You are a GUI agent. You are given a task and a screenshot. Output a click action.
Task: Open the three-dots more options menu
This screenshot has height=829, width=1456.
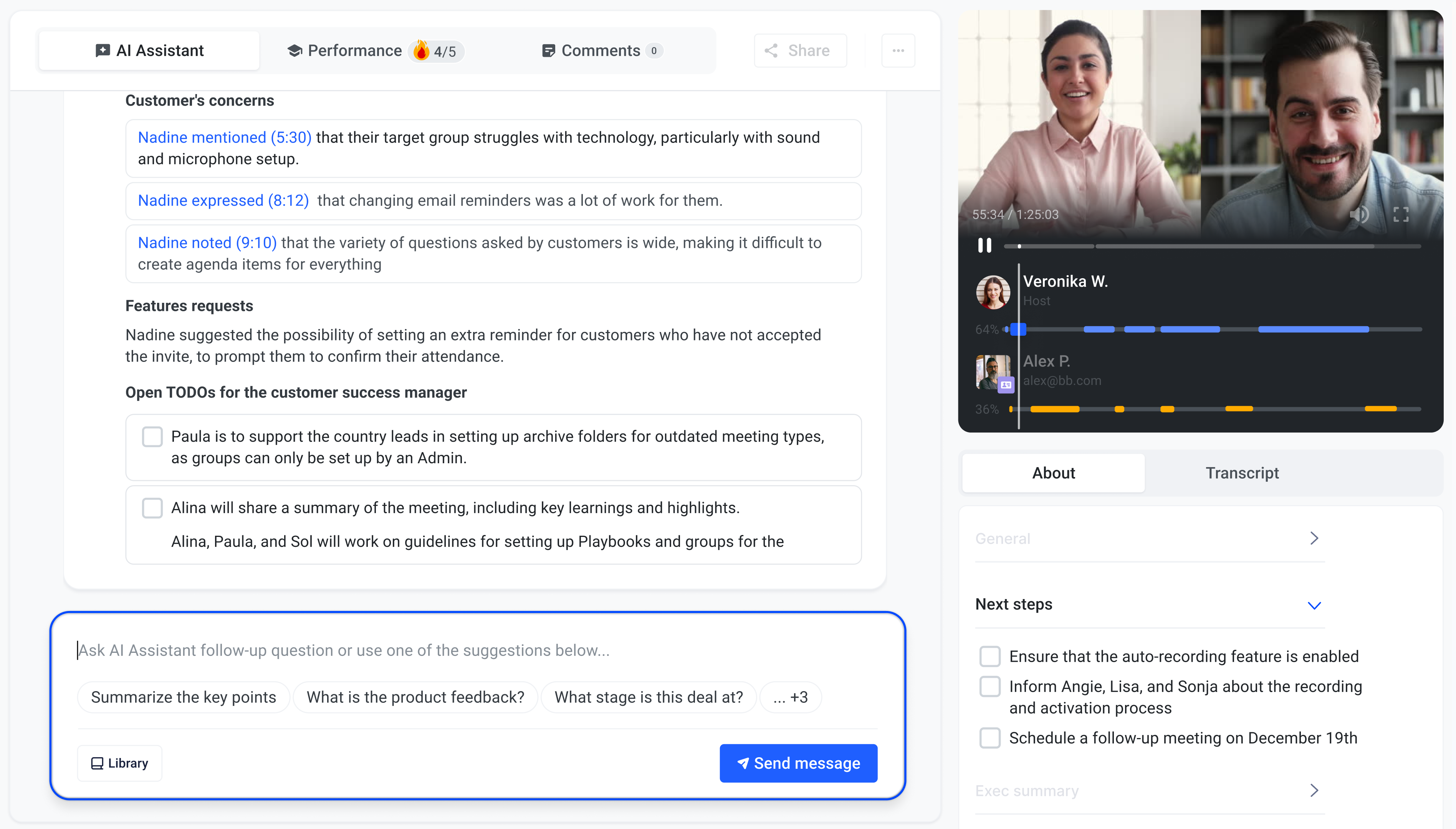(x=898, y=51)
